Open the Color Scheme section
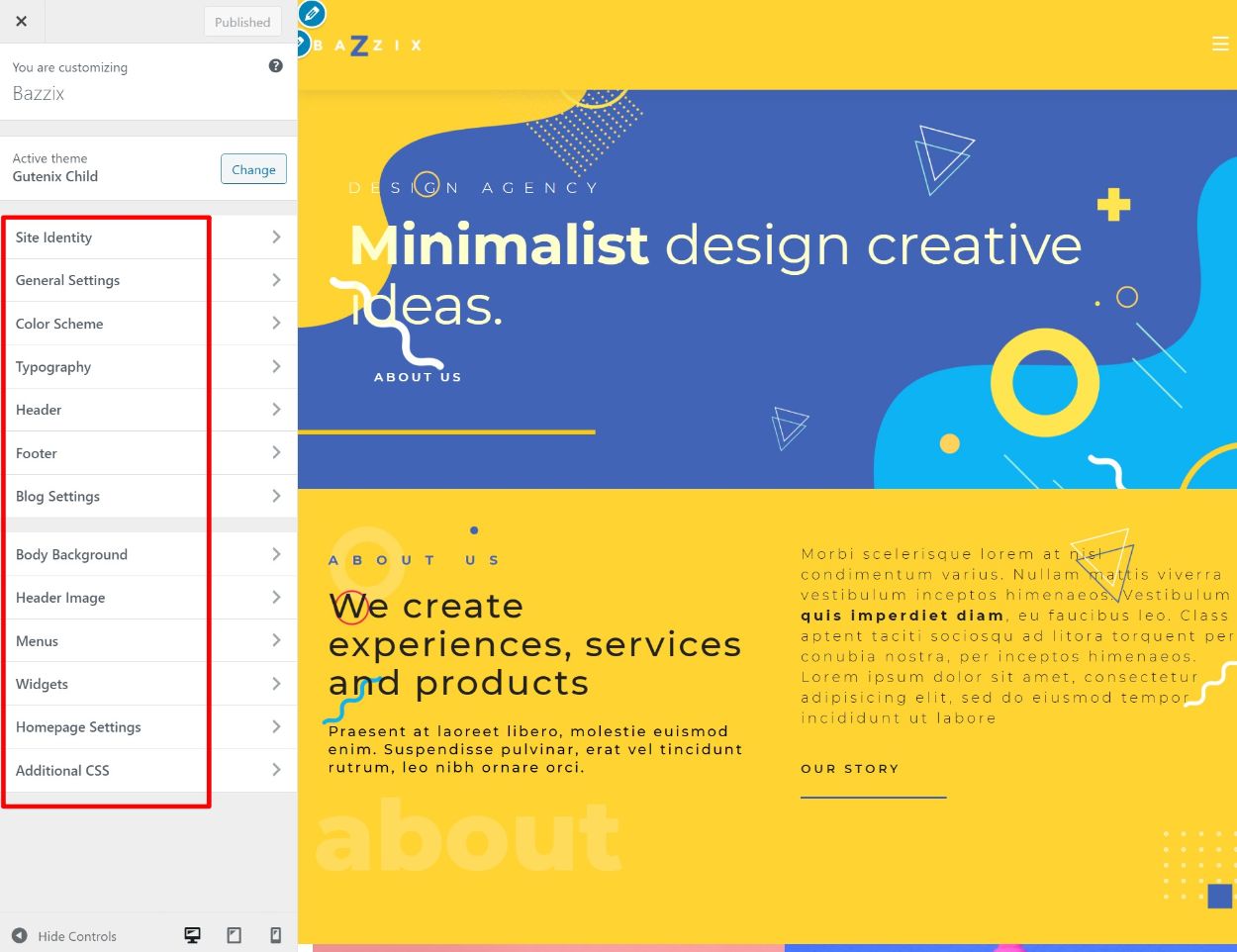This screenshot has height=952, width=1237. [148, 324]
